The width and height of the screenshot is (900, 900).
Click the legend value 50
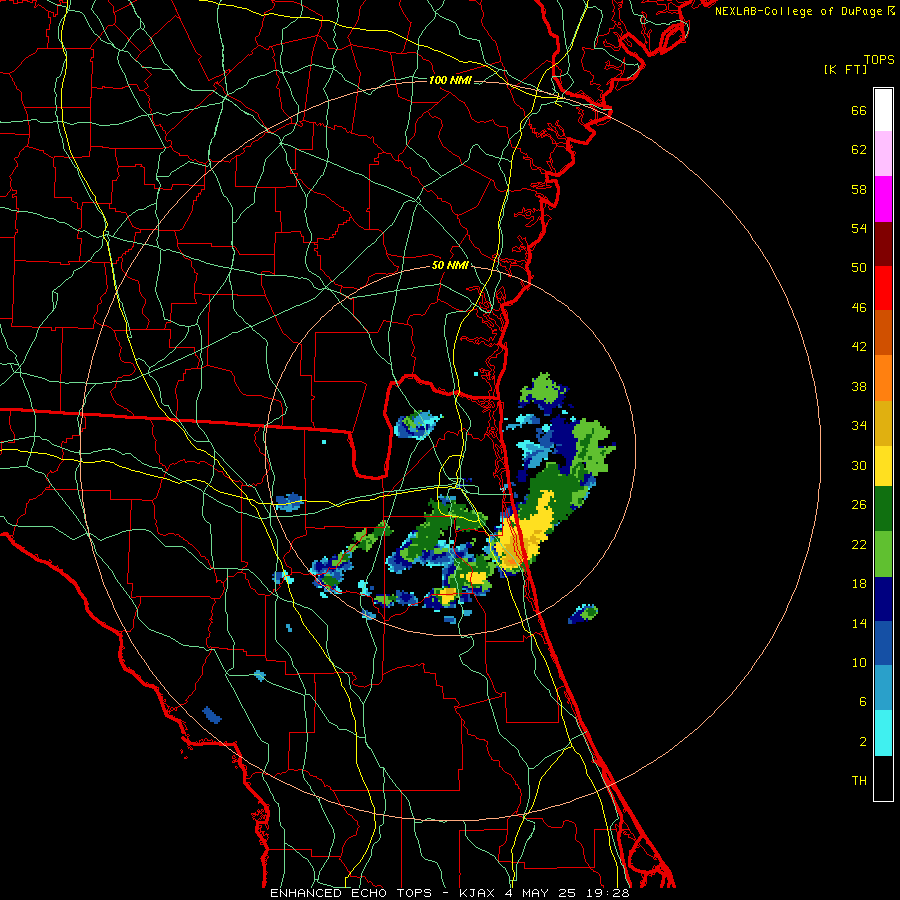tap(859, 268)
